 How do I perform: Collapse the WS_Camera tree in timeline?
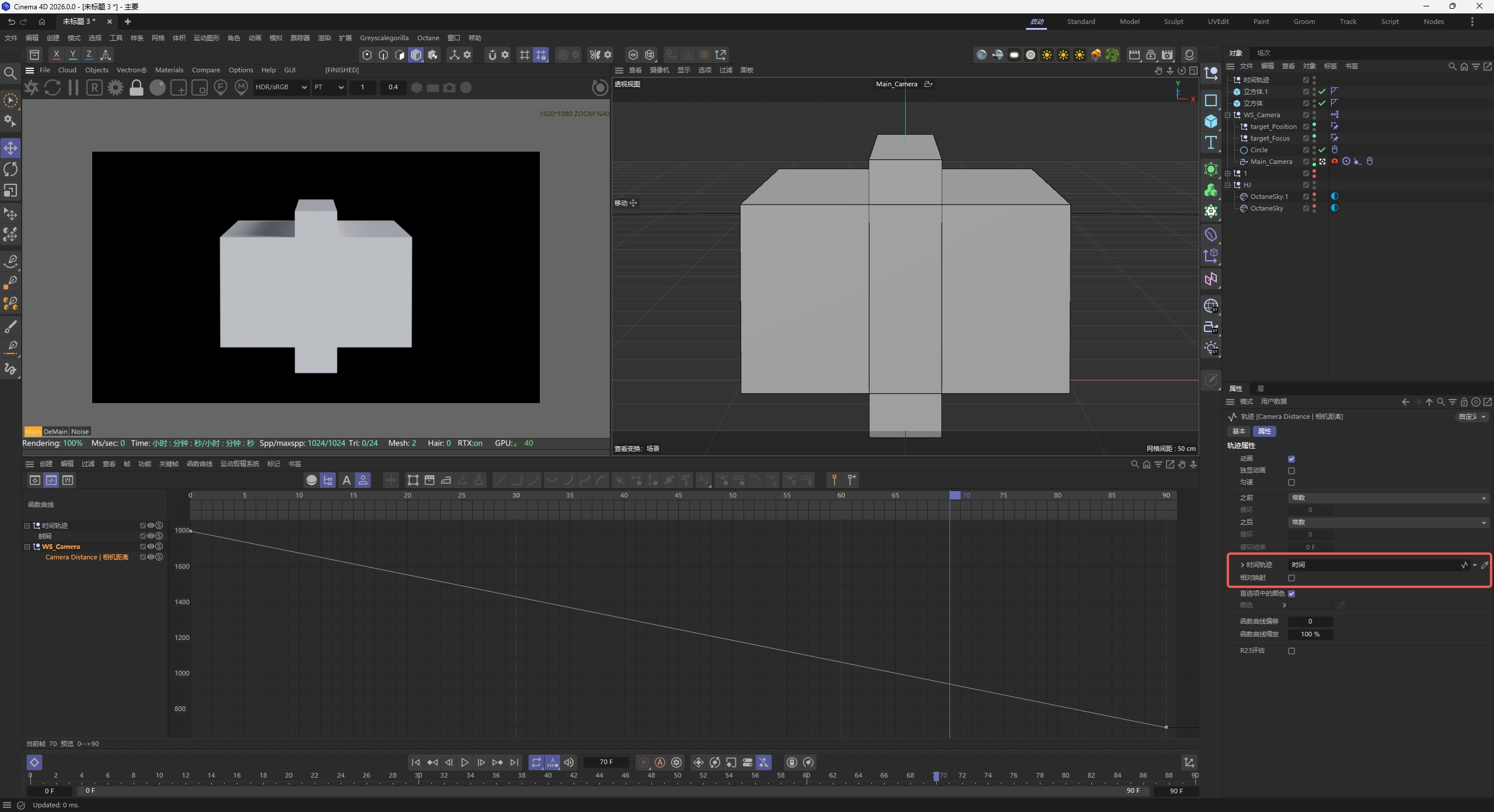point(27,547)
